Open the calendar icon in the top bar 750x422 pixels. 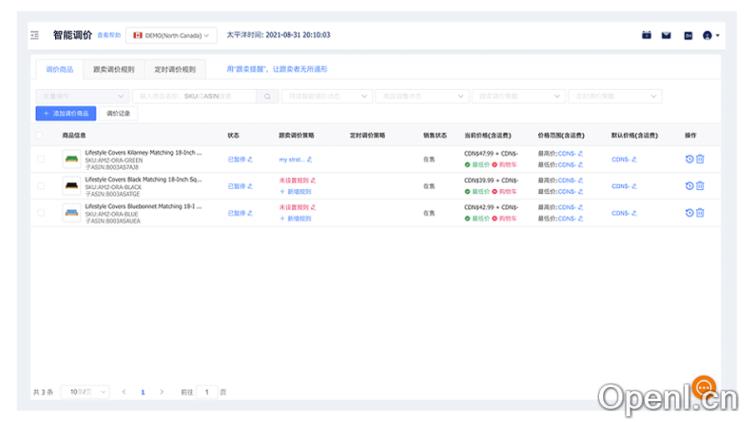(646, 35)
